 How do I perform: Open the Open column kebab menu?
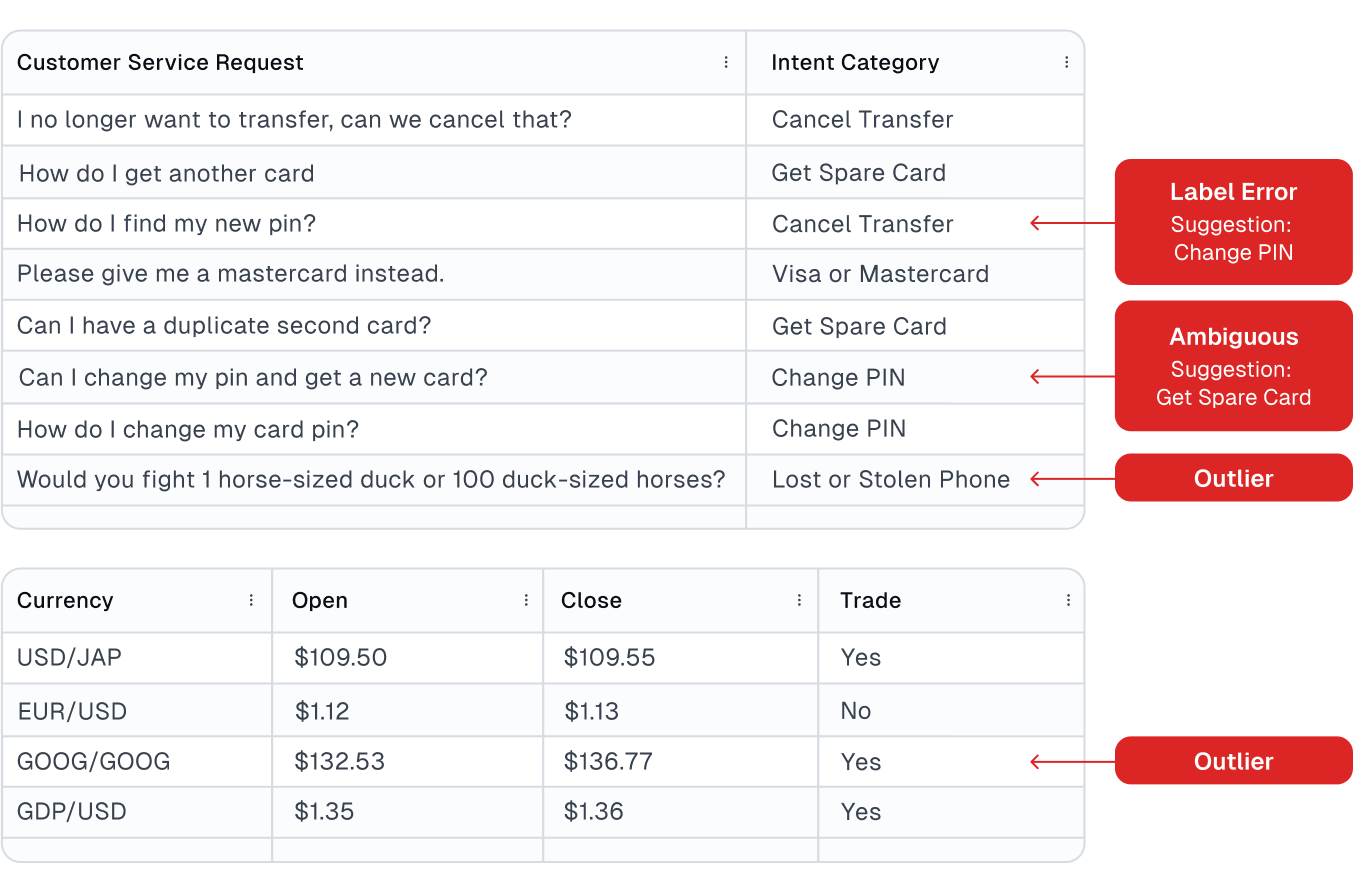coord(526,601)
